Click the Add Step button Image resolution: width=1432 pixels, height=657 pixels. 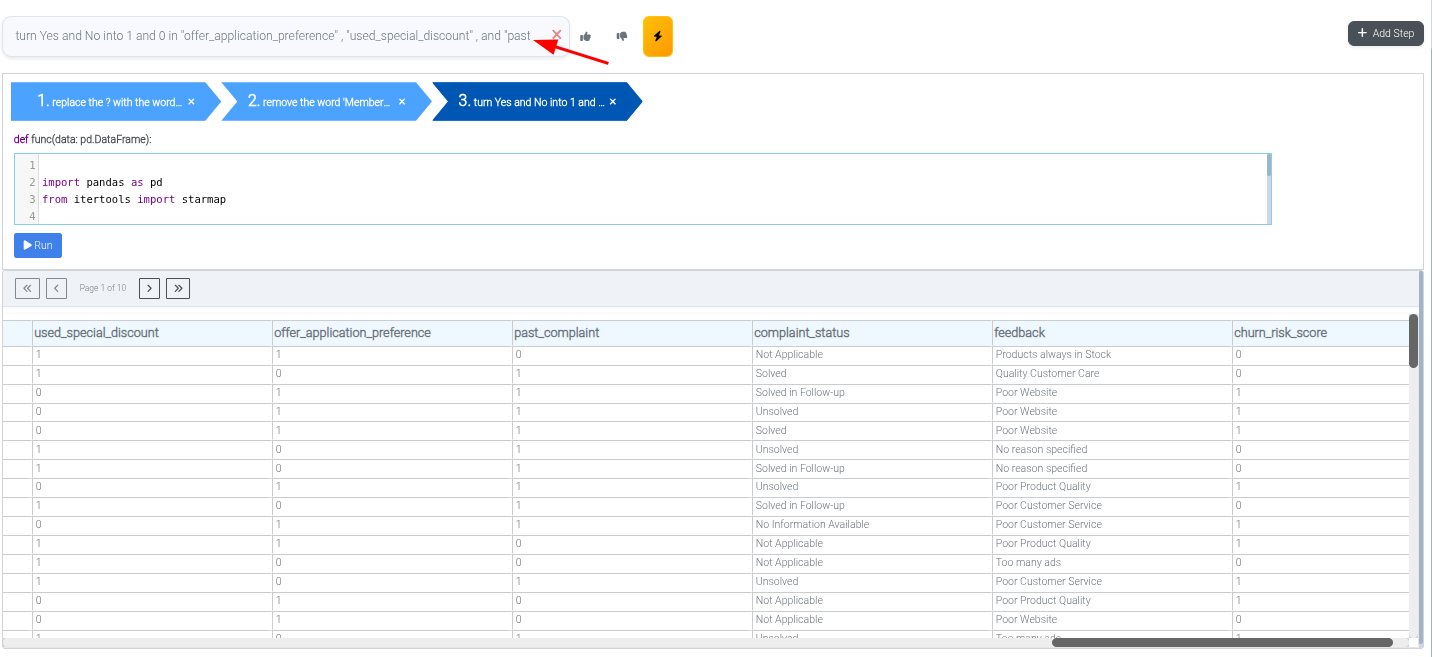[x=1385, y=33]
